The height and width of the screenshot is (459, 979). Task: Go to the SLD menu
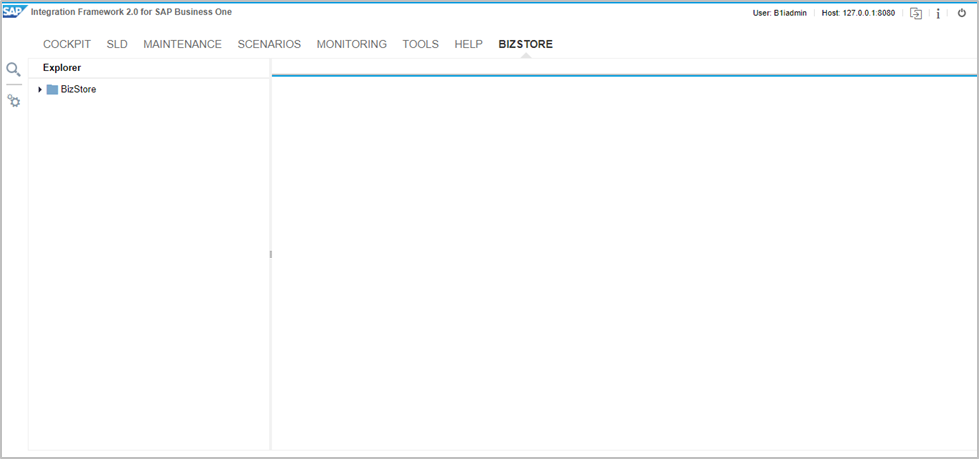117,44
